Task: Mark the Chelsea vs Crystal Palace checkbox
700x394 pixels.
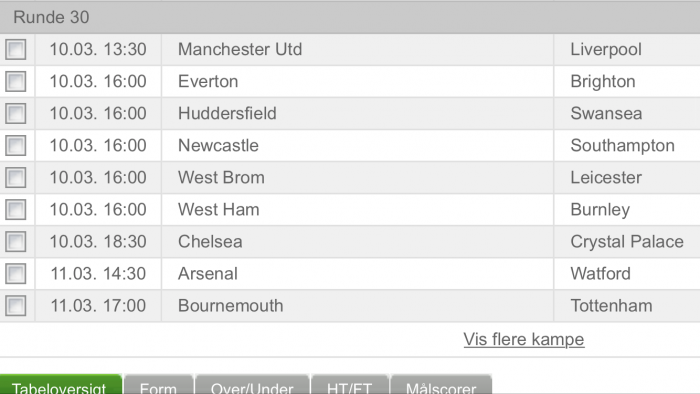Action: click(16, 242)
